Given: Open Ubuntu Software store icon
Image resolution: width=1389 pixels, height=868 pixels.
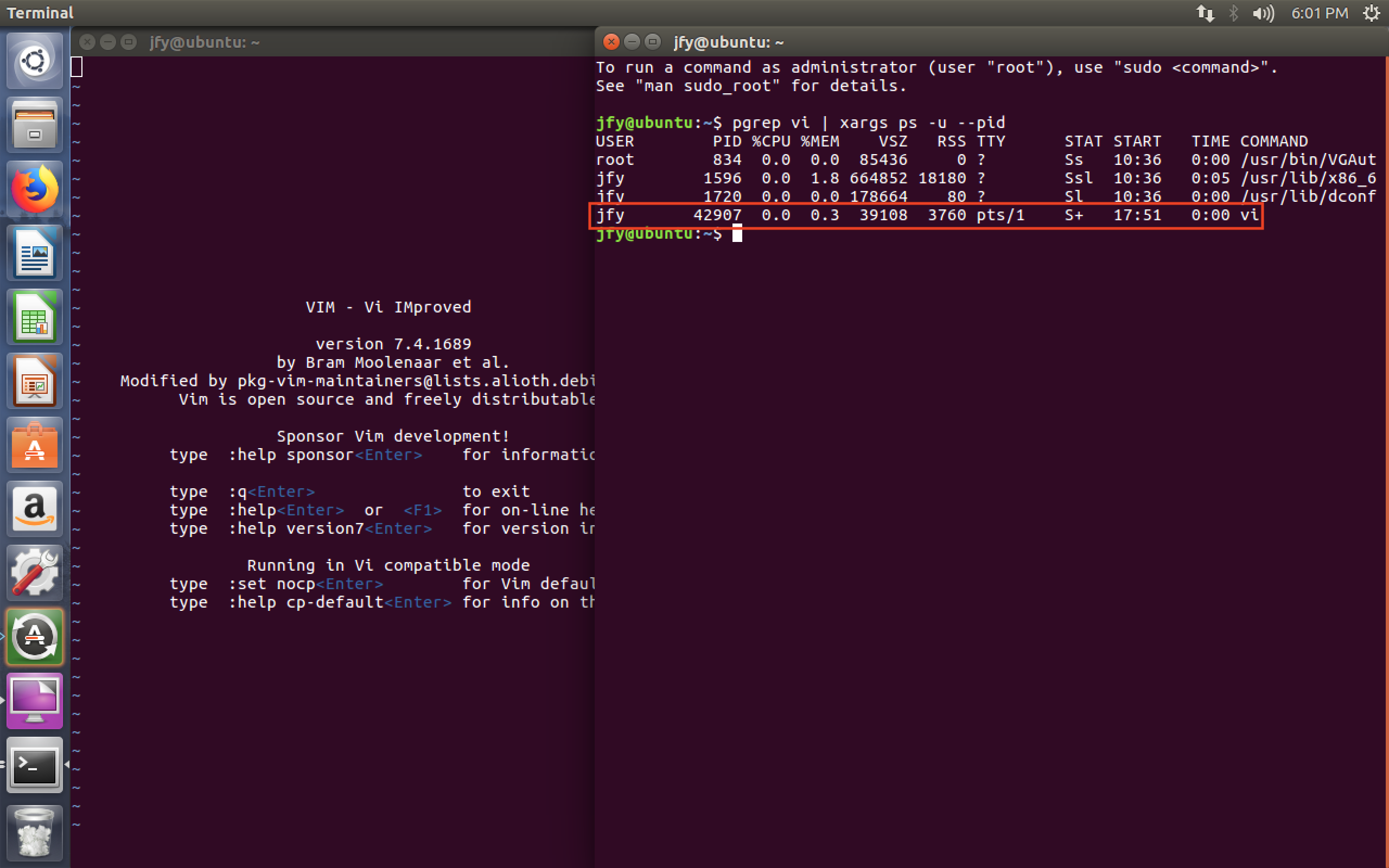Looking at the screenshot, I should 34,445.
